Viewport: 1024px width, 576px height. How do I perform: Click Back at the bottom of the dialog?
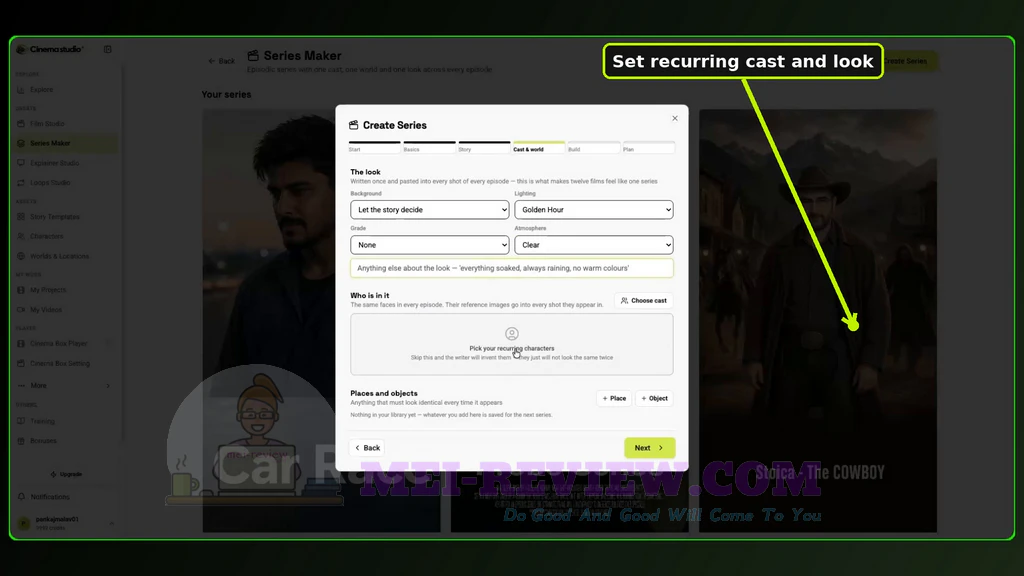pos(367,448)
